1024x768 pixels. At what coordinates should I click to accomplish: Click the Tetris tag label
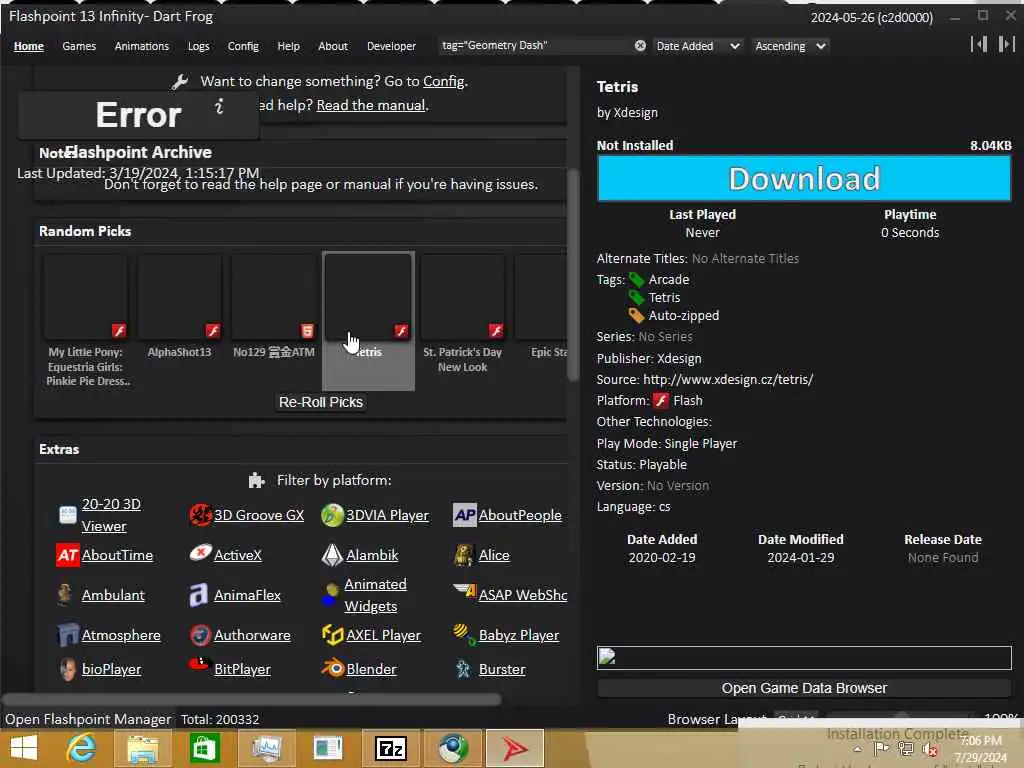click(x=664, y=298)
